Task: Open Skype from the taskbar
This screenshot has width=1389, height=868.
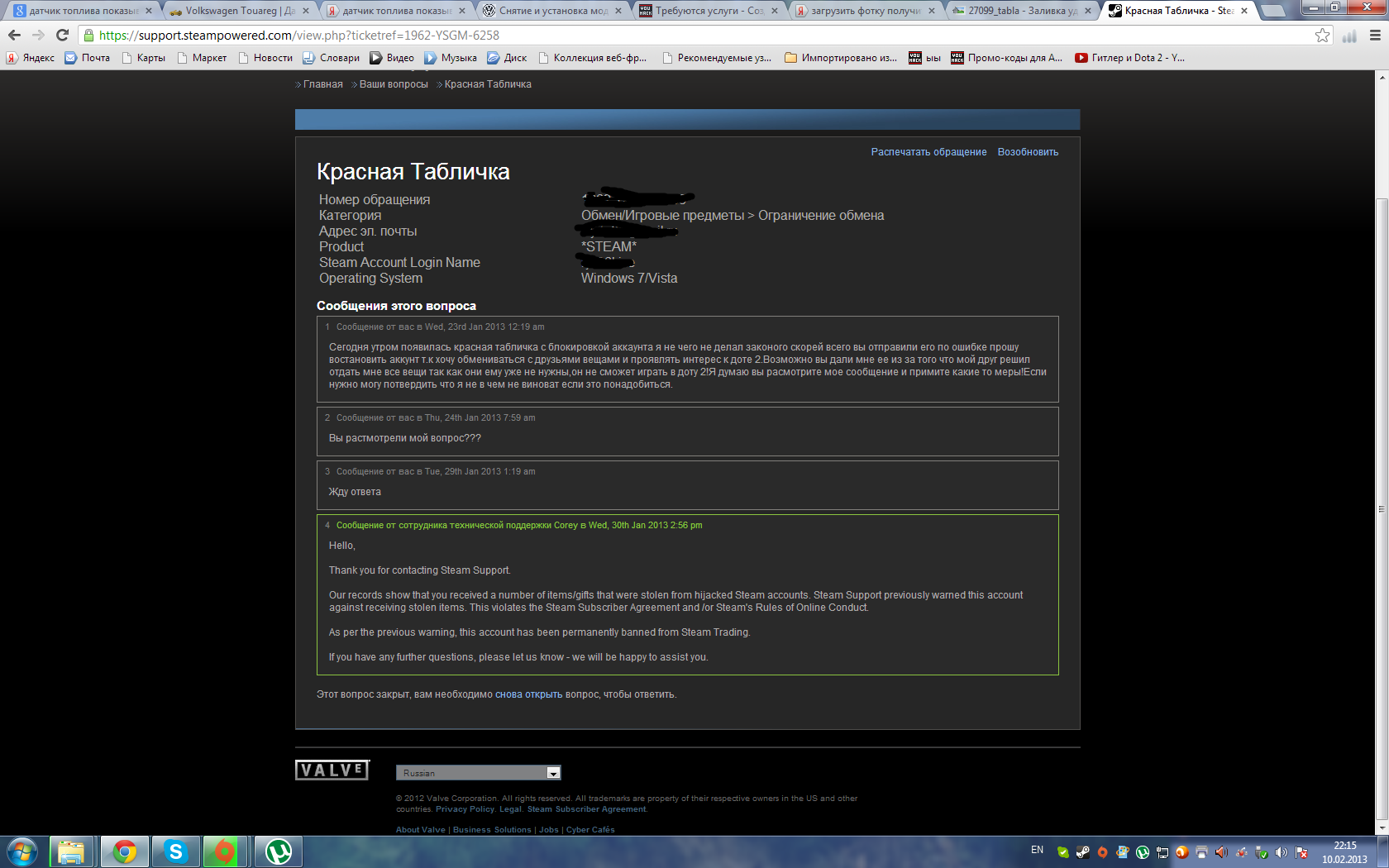Action: pos(175,851)
